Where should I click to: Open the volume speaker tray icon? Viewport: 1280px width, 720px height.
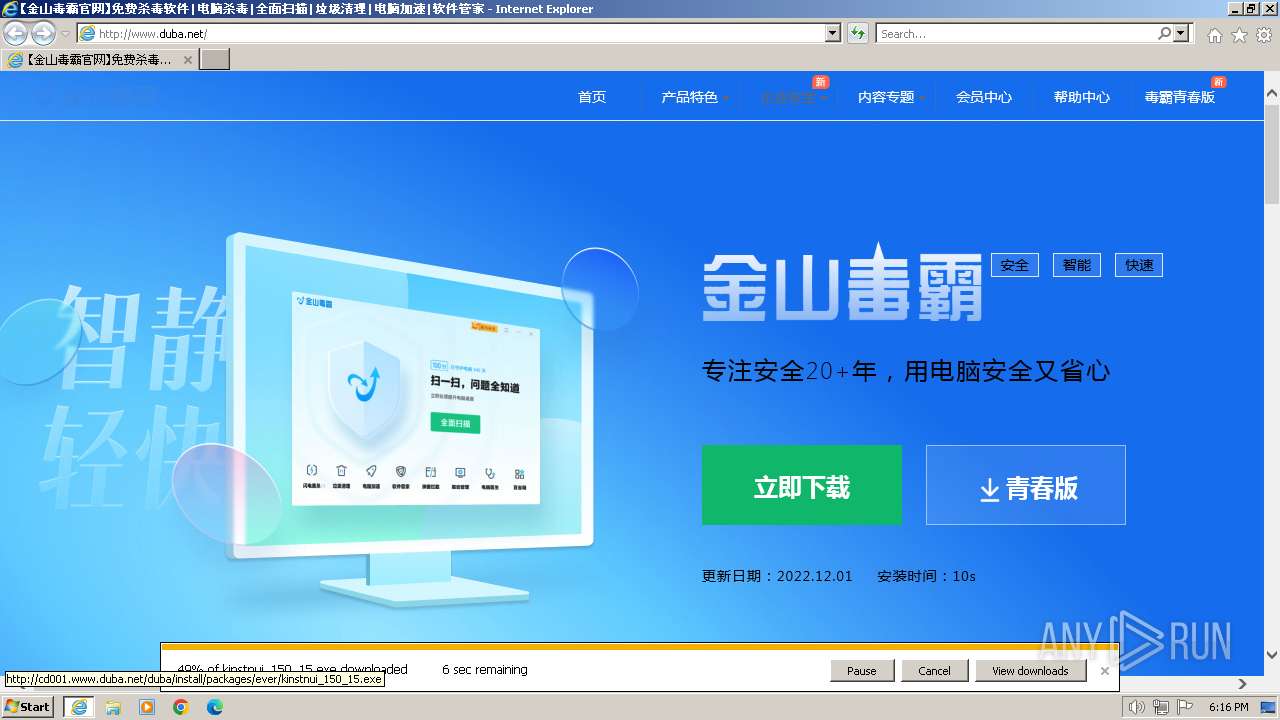[1136, 707]
